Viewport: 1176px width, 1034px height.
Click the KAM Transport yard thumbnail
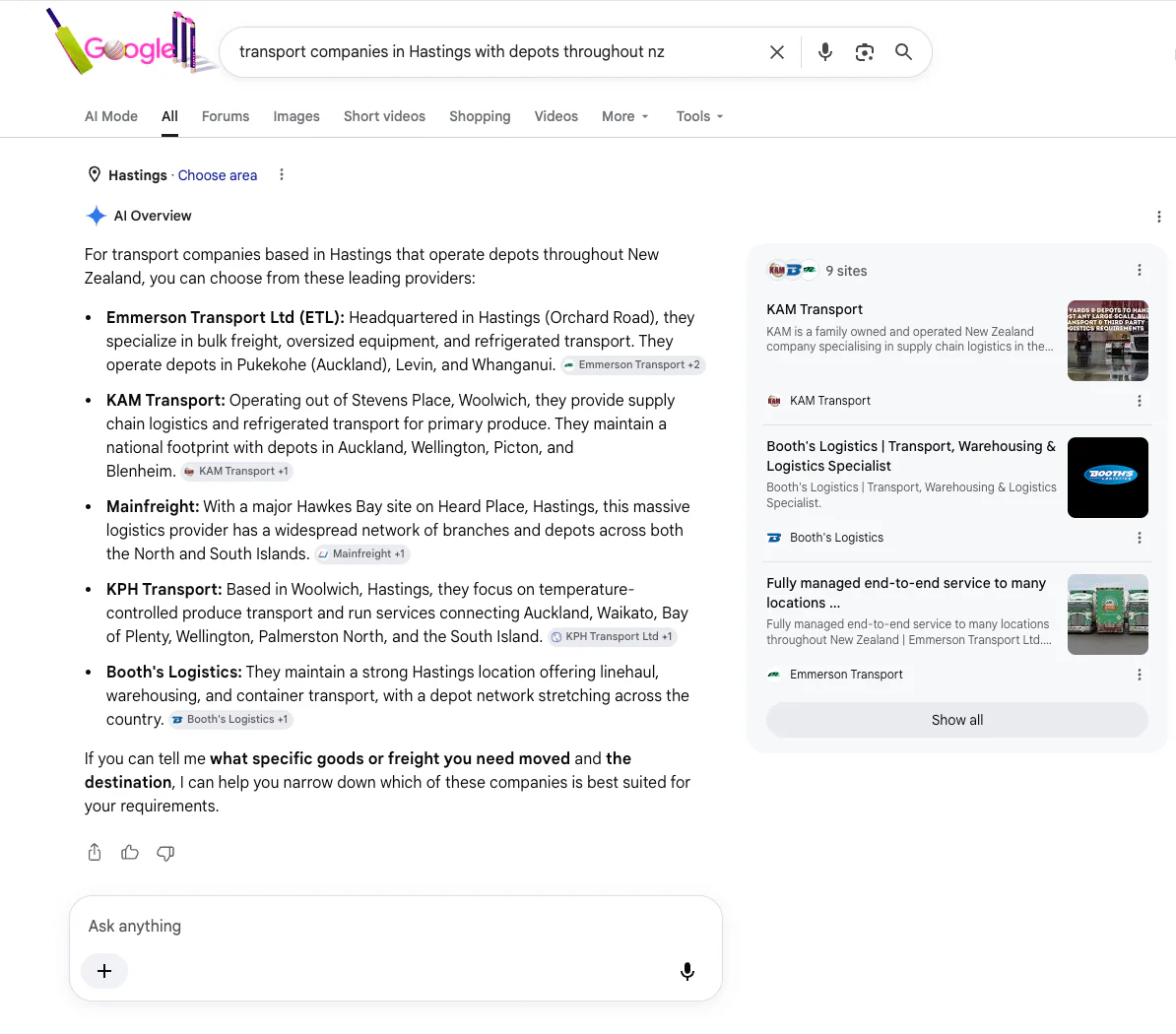[1108, 341]
